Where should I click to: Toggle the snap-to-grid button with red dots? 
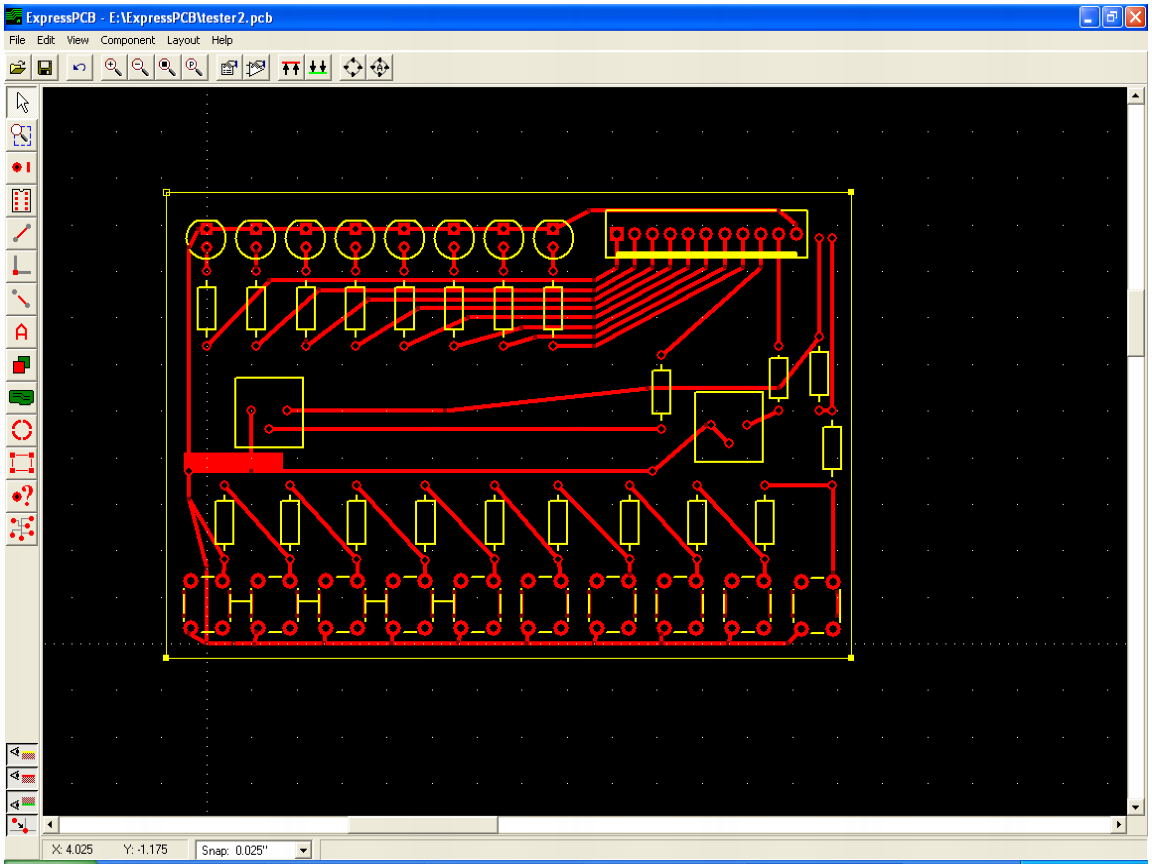(22, 826)
